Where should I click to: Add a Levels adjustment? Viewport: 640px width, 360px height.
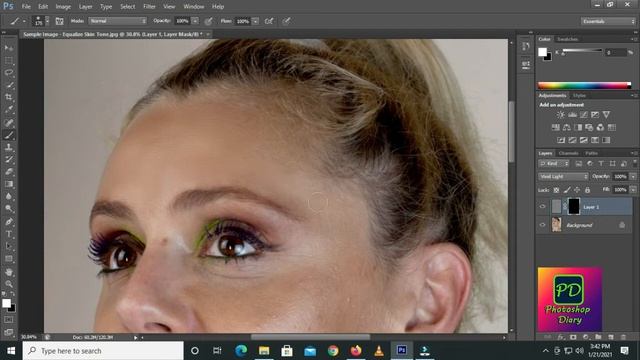573,115
